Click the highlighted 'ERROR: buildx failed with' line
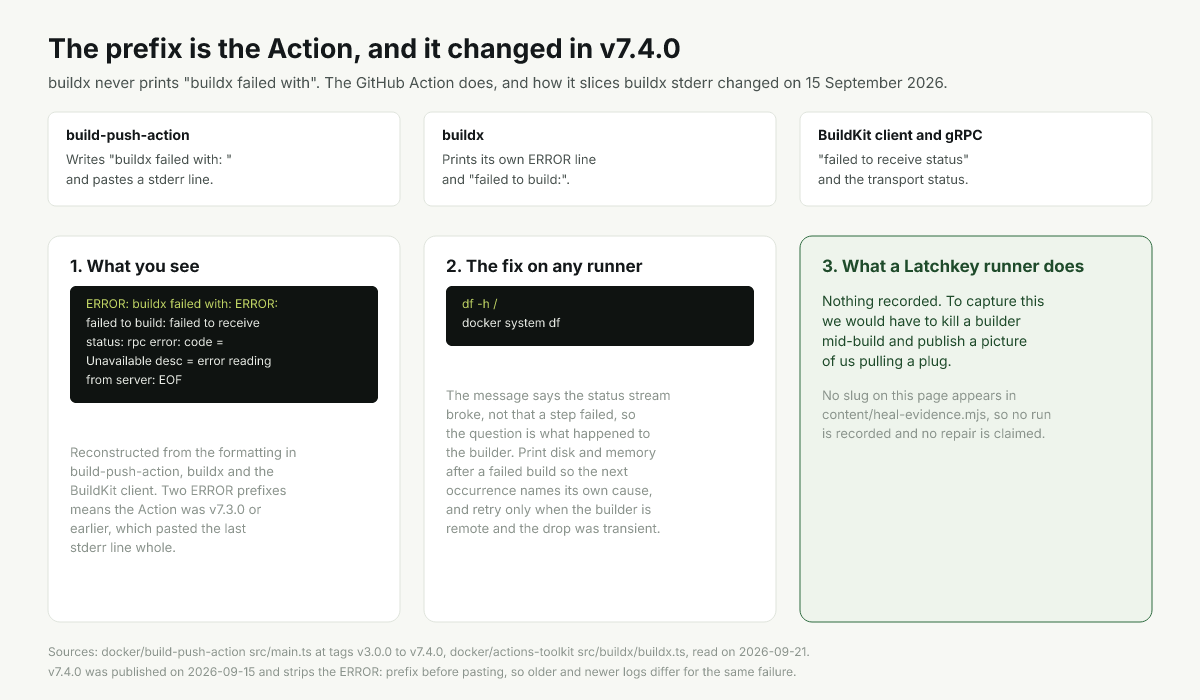Viewport: 1200px width, 700px height. point(181,304)
